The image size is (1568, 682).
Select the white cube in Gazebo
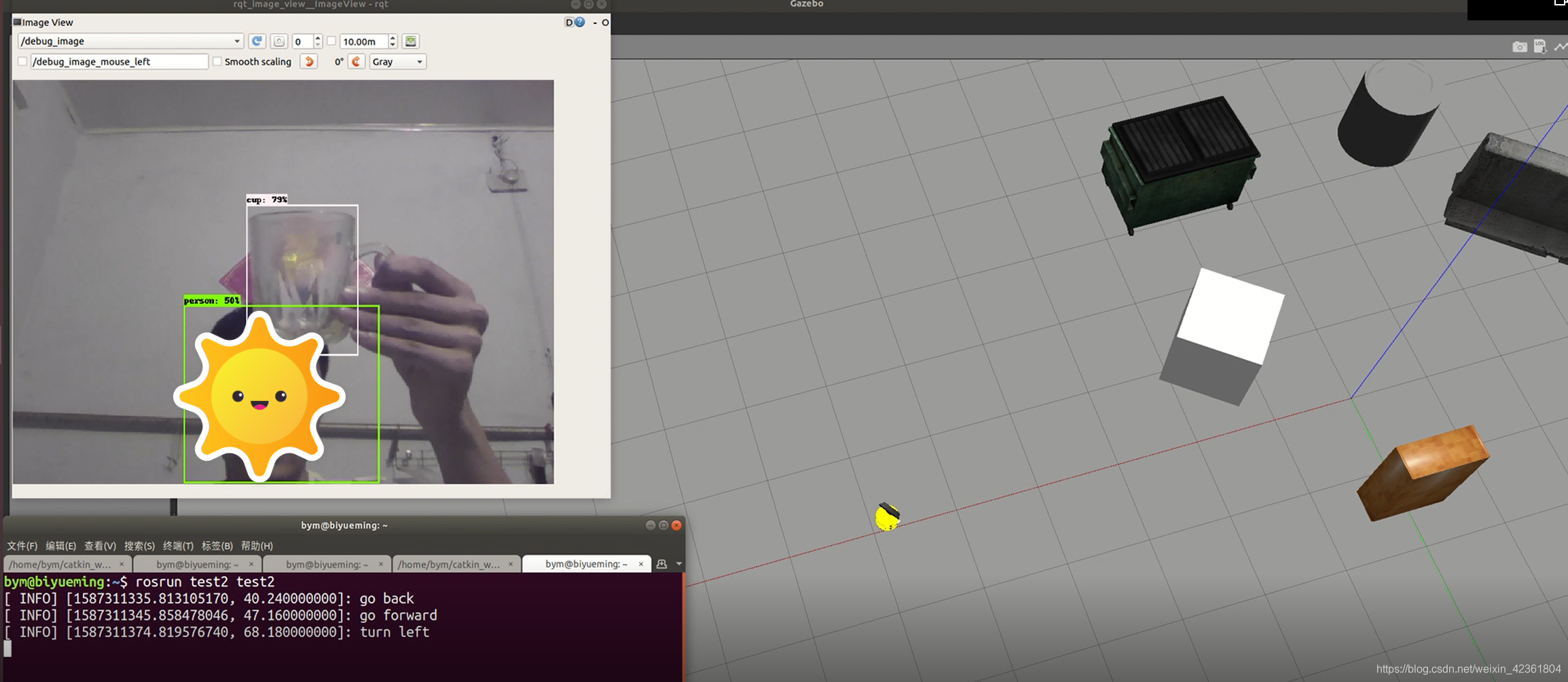pos(1224,336)
